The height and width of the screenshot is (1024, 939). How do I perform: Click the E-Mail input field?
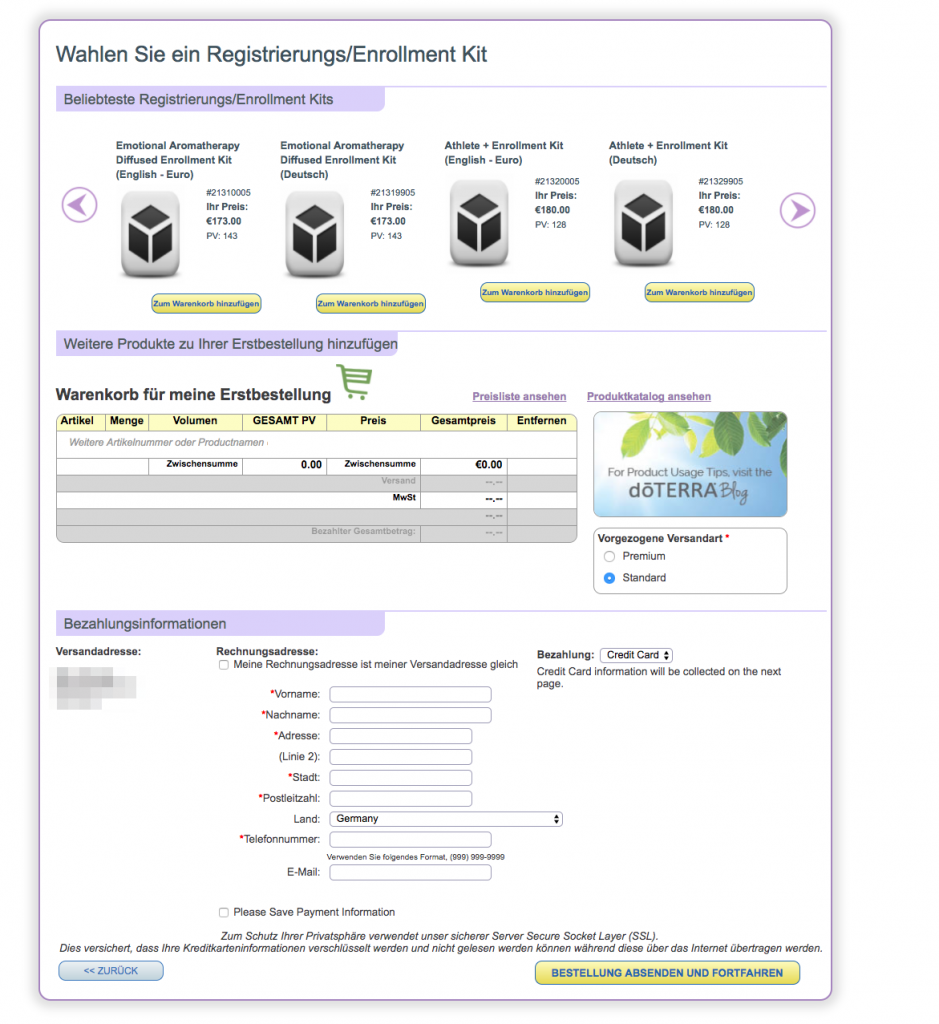(411, 872)
